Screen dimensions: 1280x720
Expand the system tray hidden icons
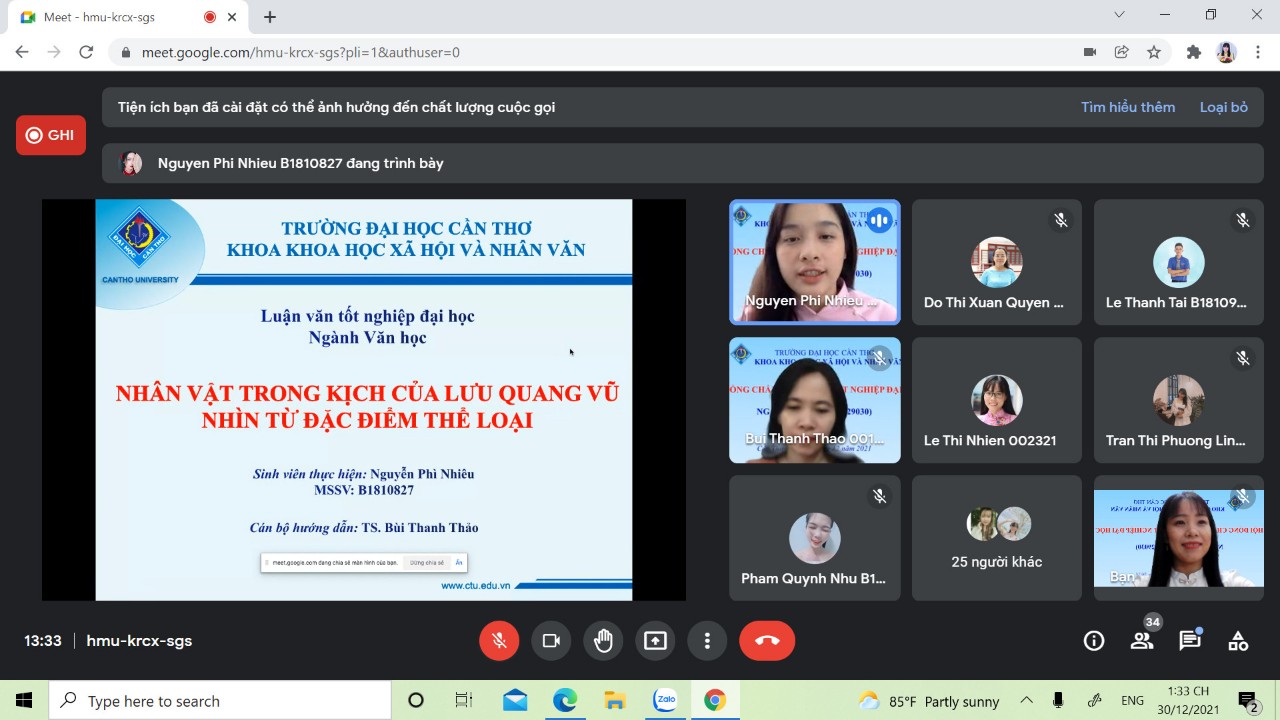(1027, 700)
